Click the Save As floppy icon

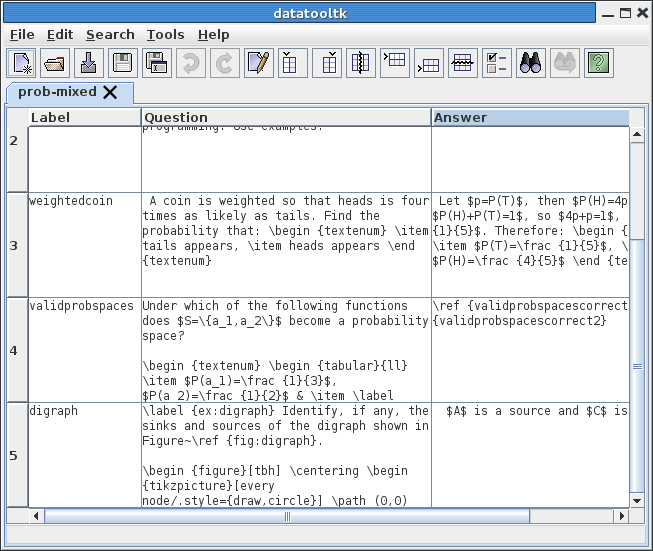(x=157, y=63)
